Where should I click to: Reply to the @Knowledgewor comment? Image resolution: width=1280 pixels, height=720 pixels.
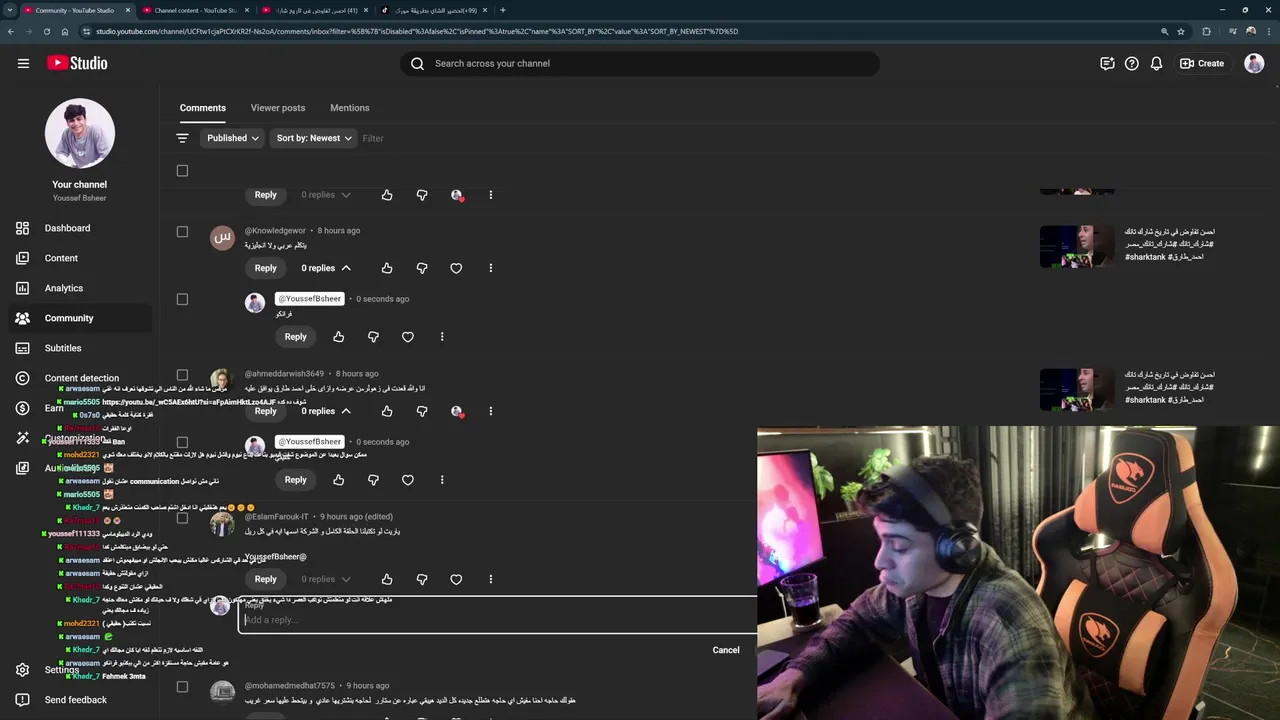(x=265, y=268)
